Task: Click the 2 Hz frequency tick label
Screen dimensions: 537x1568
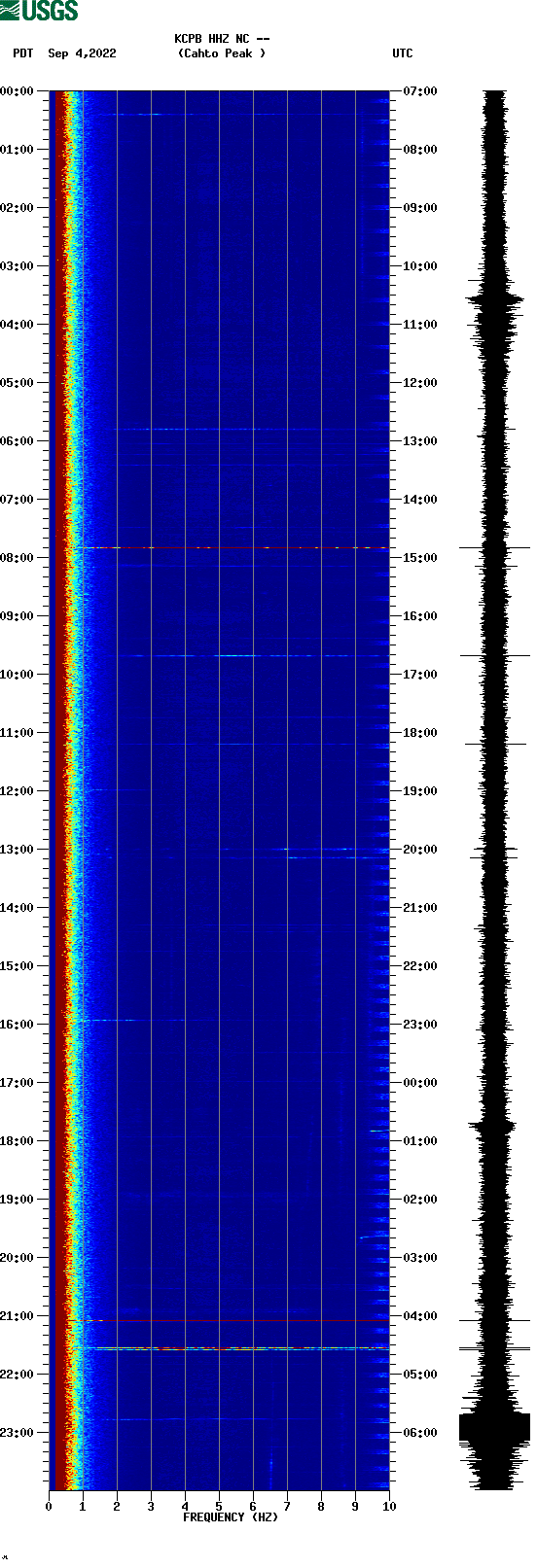Action: [117, 1507]
